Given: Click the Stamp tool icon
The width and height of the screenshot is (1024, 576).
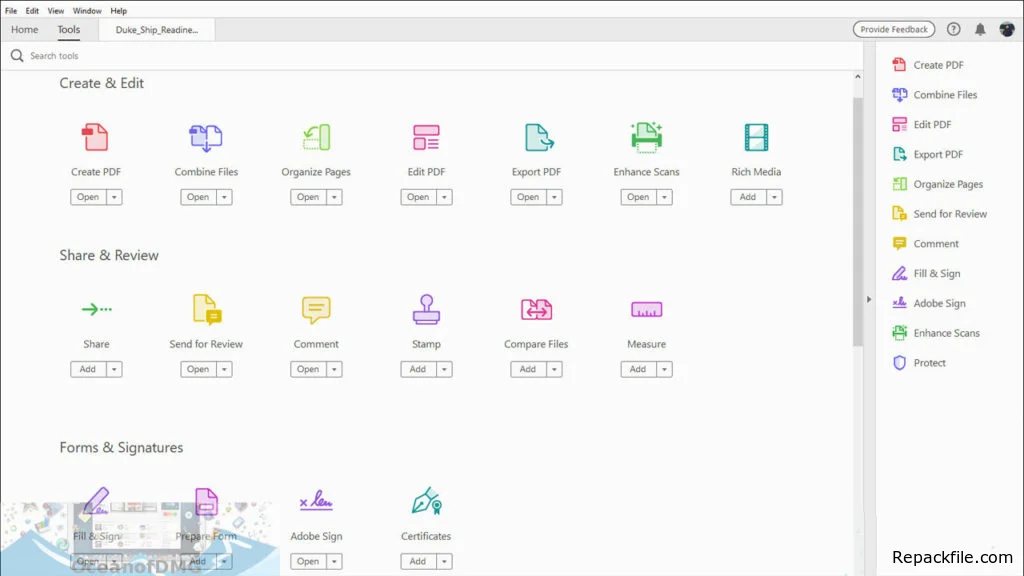Looking at the screenshot, I should [426, 309].
